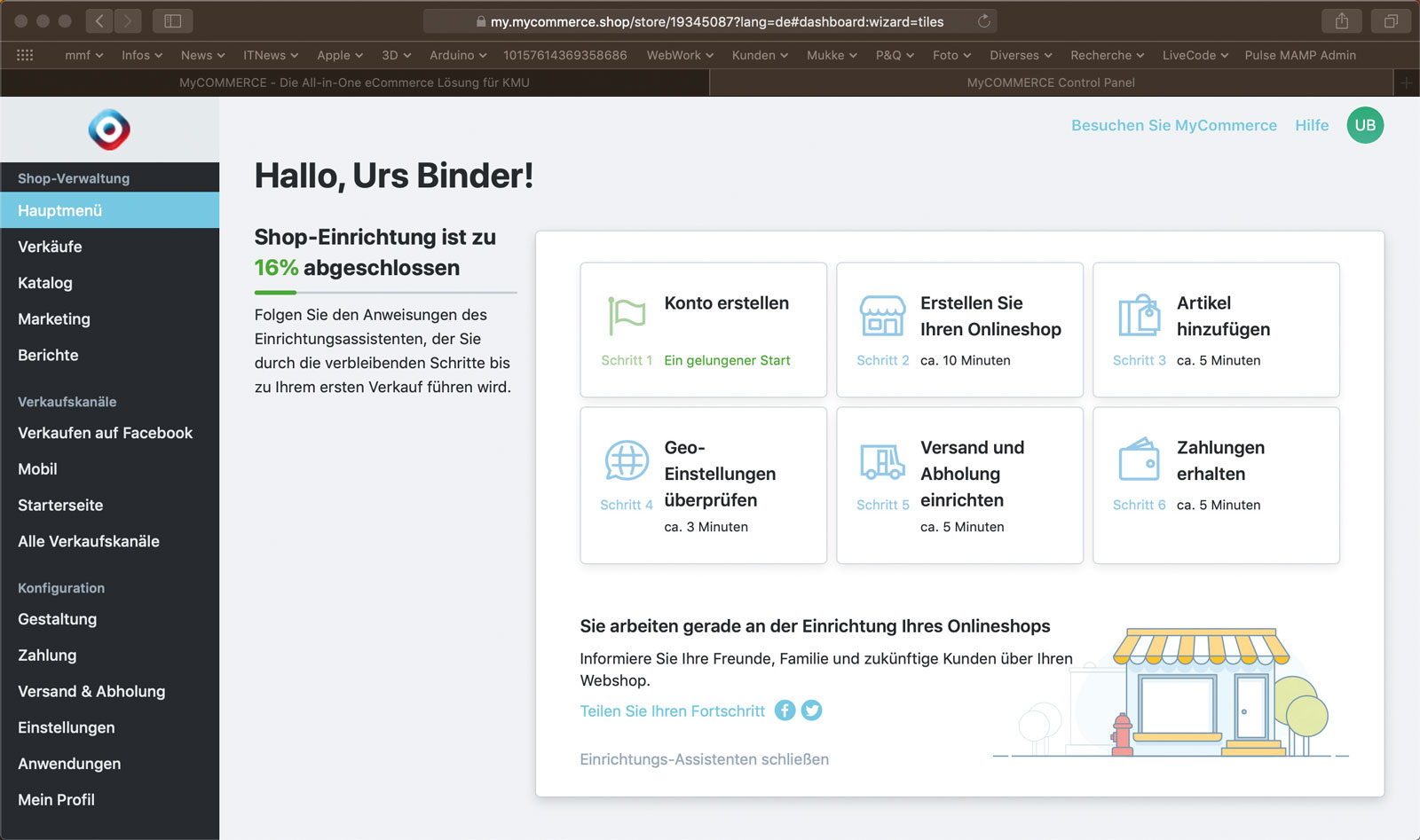
Task: Expand the LiveCode bookmarks folder
Action: click(x=1195, y=55)
